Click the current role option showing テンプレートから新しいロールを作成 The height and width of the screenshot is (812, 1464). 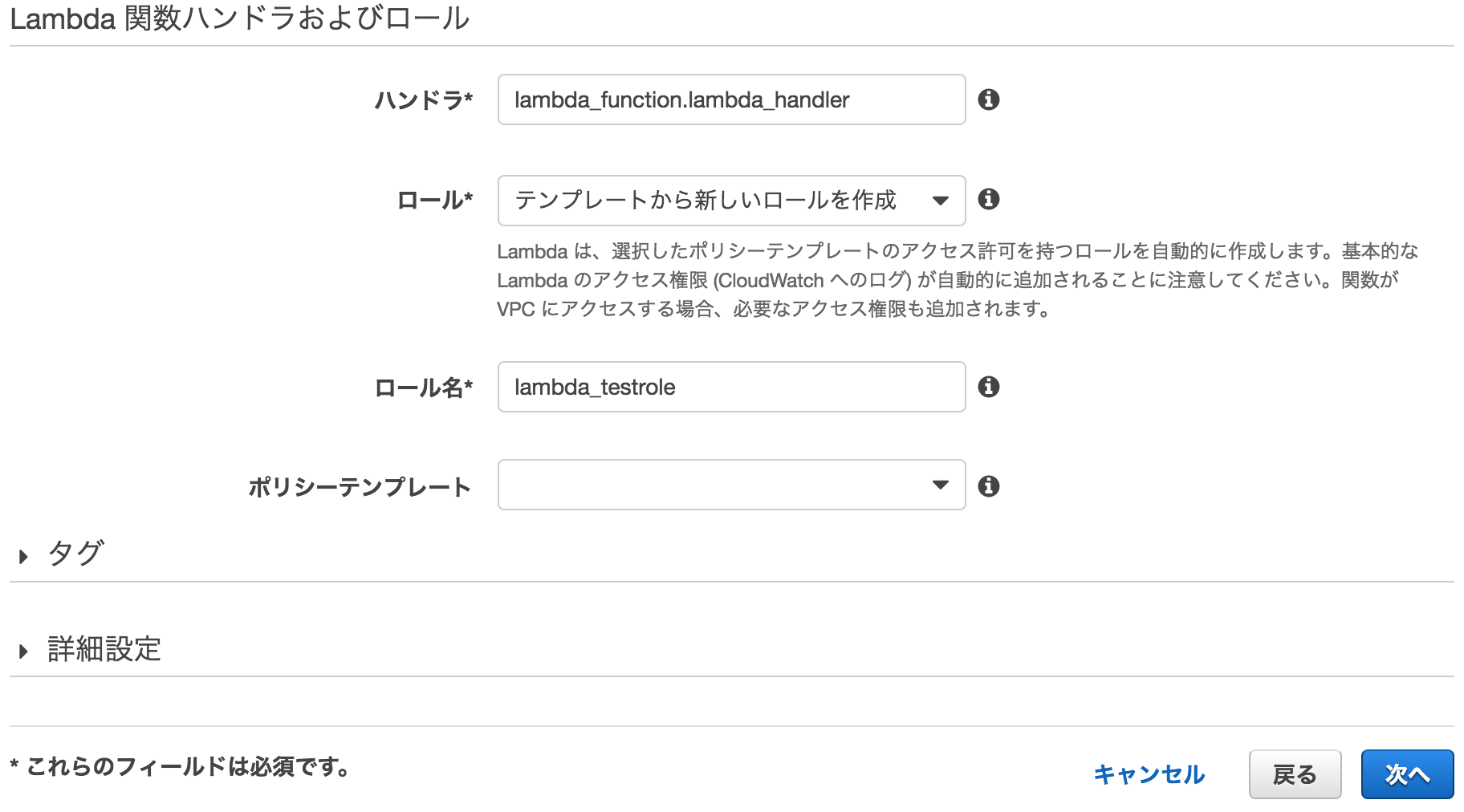click(x=706, y=200)
